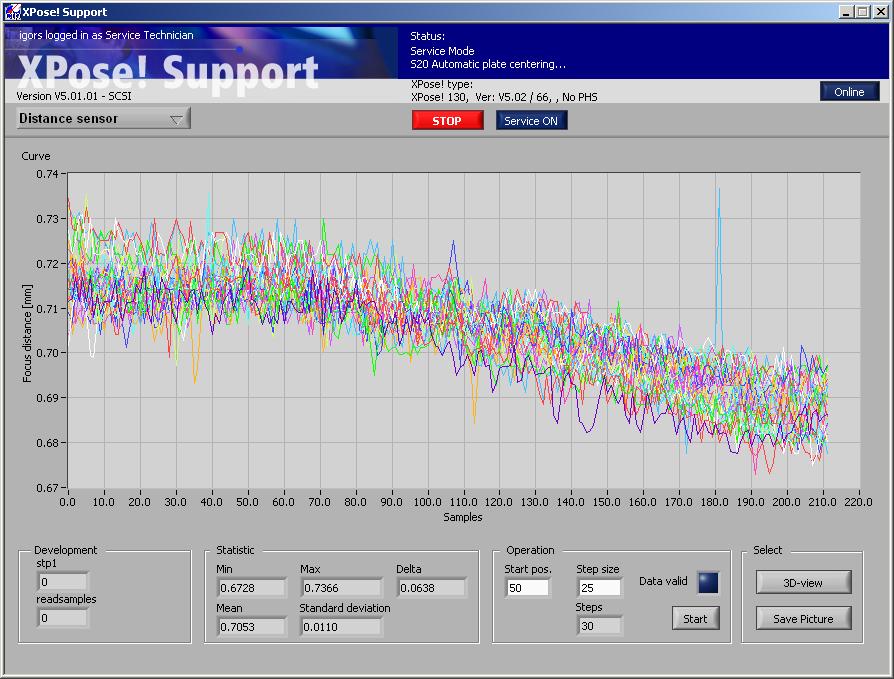This screenshot has width=894, height=679.
Task: Click 'igors logged in as Service Technician' text
Action: click(106, 35)
